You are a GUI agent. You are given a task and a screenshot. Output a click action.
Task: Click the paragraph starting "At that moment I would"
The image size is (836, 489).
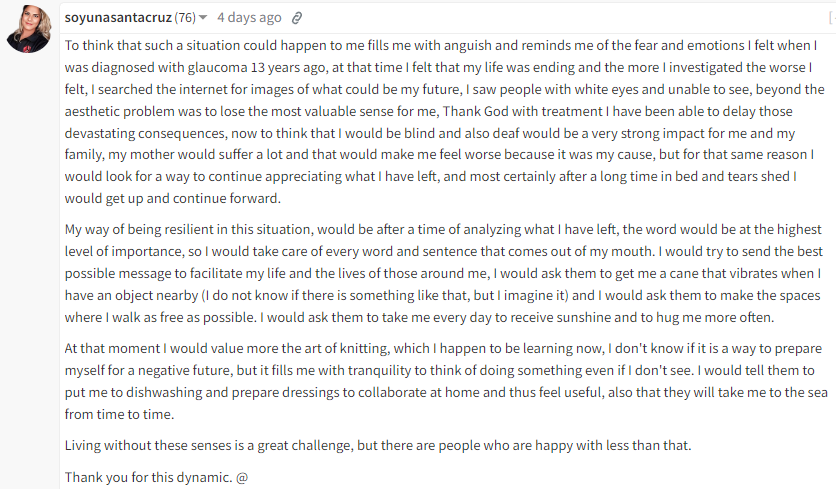coord(446,381)
